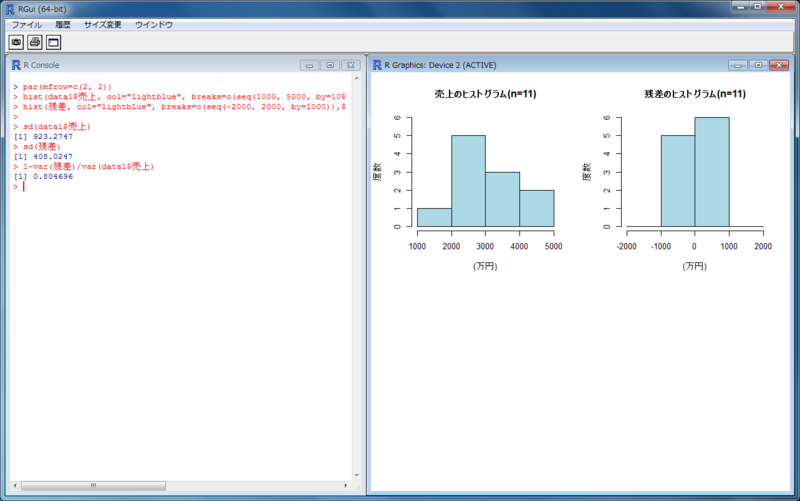Click the 1-var(残差)/var(data1$売上) command

83,166
